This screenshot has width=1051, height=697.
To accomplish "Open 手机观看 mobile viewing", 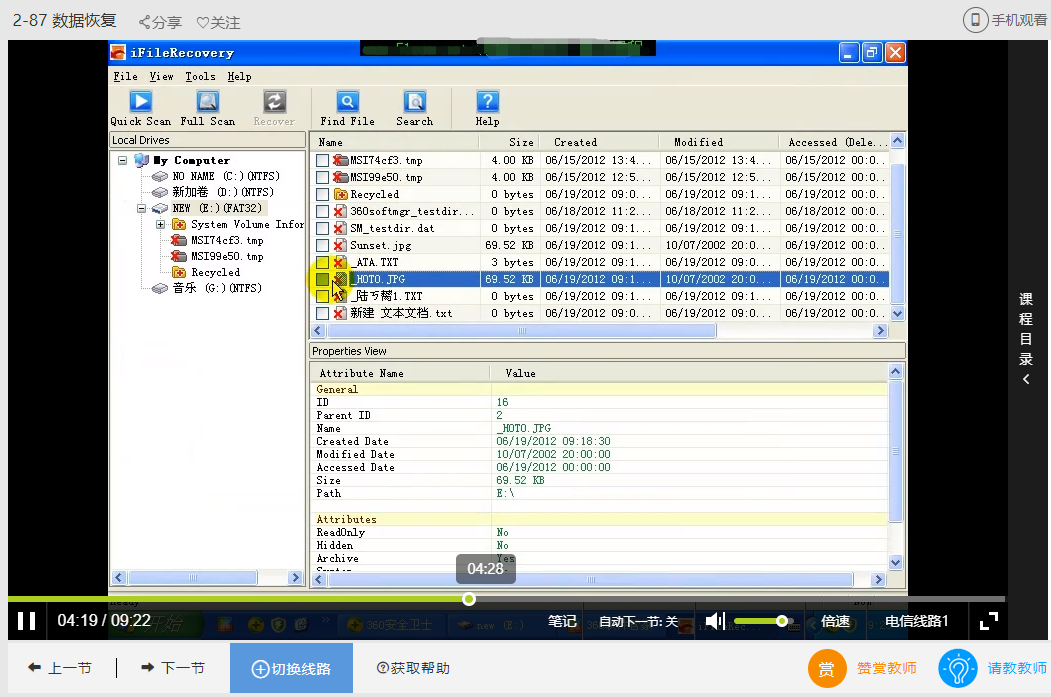I will (1005, 20).
